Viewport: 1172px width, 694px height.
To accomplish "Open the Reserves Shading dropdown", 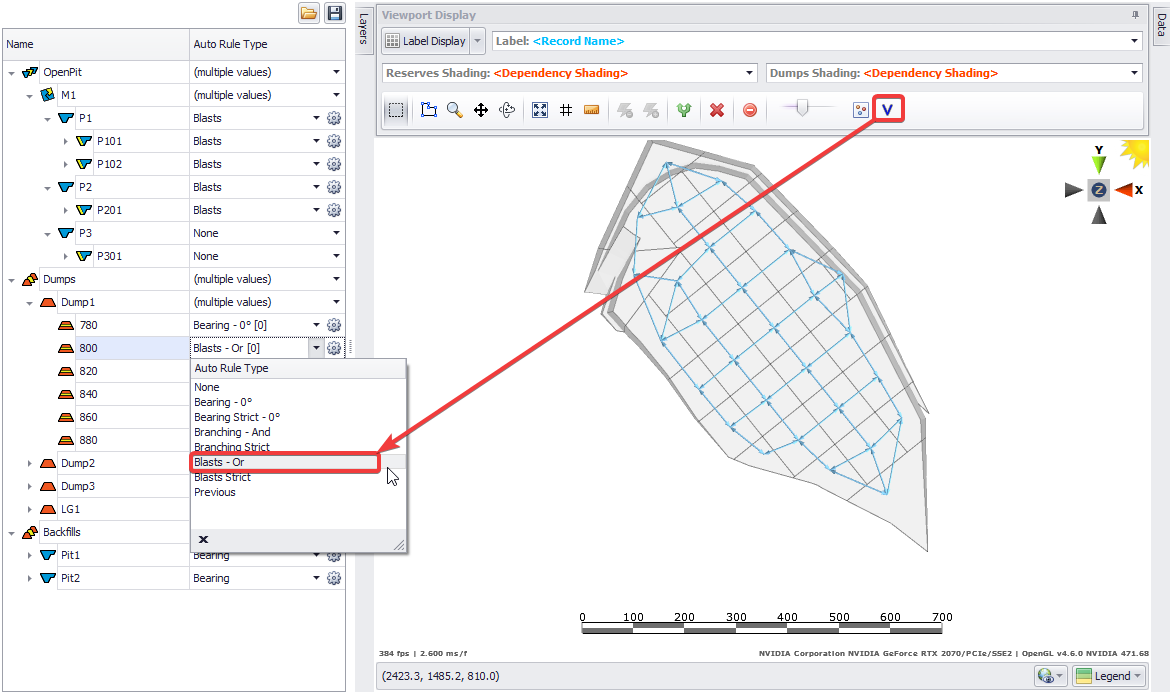I will pyautogui.click(x=750, y=73).
